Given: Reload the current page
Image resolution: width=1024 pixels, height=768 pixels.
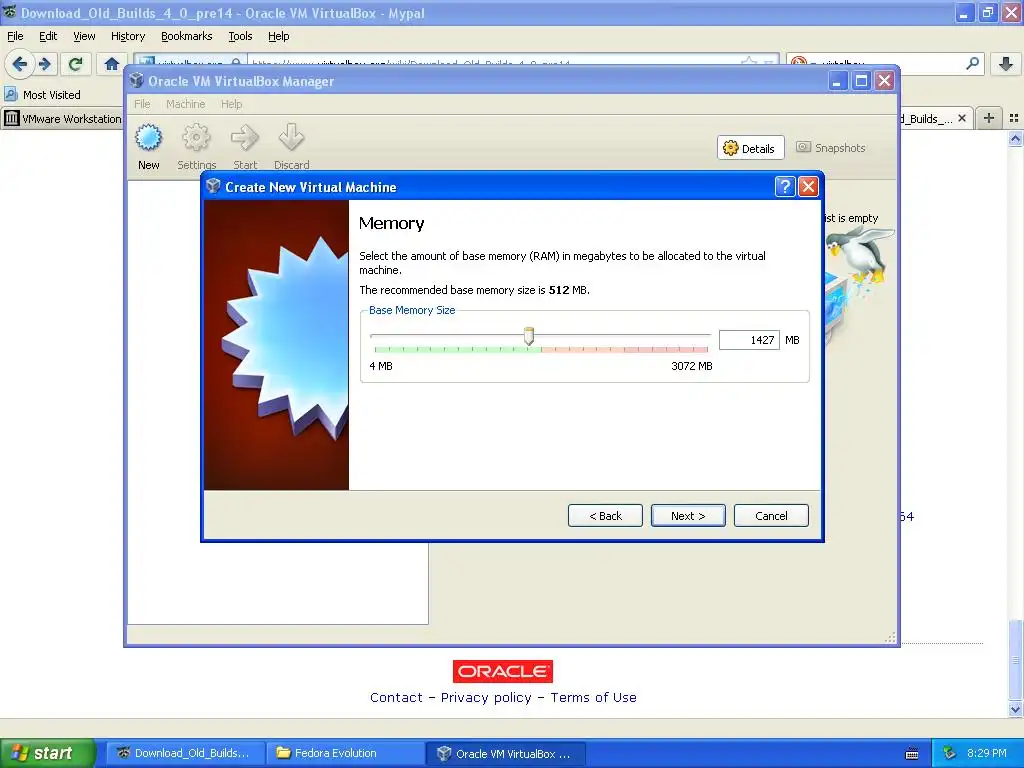Looking at the screenshot, I should click(x=76, y=64).
